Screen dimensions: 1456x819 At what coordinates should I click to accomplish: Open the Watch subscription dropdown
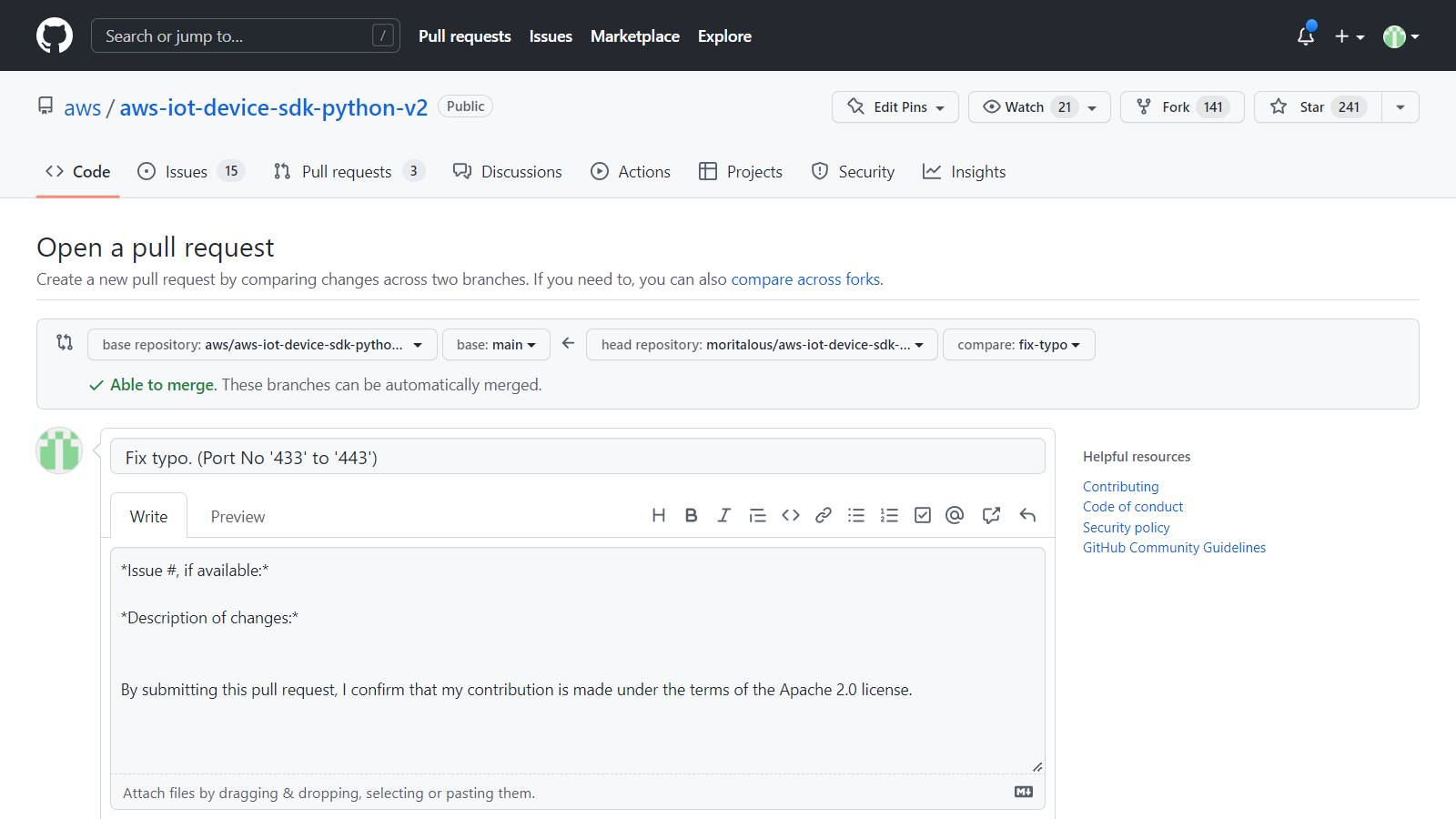[1038, 107]
